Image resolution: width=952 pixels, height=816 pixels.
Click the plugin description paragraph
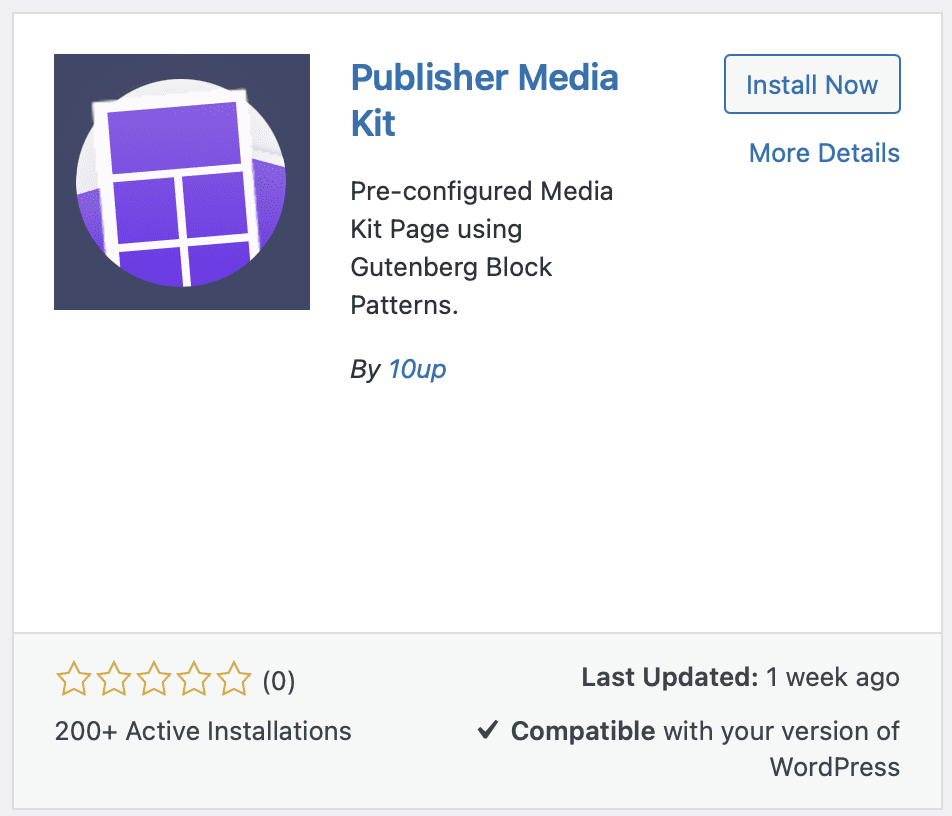pos(482,248)
